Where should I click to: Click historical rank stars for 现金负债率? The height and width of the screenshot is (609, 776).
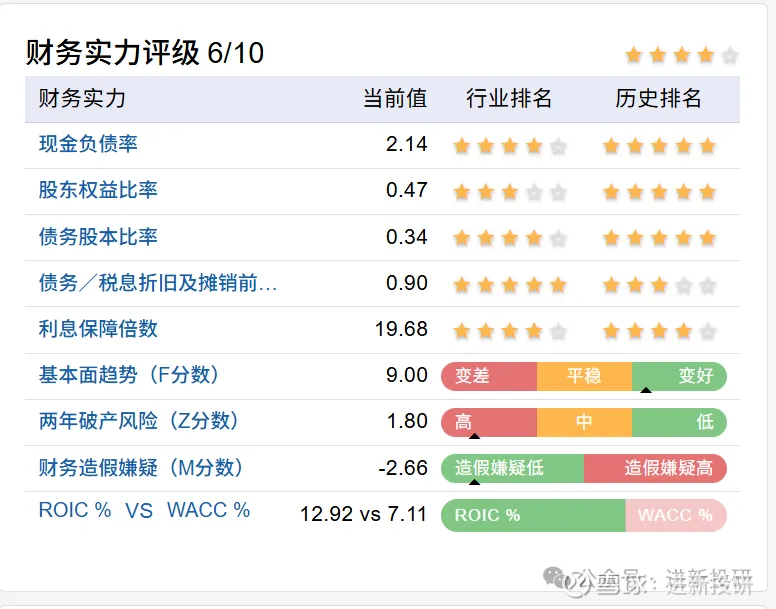pos(659,146)
